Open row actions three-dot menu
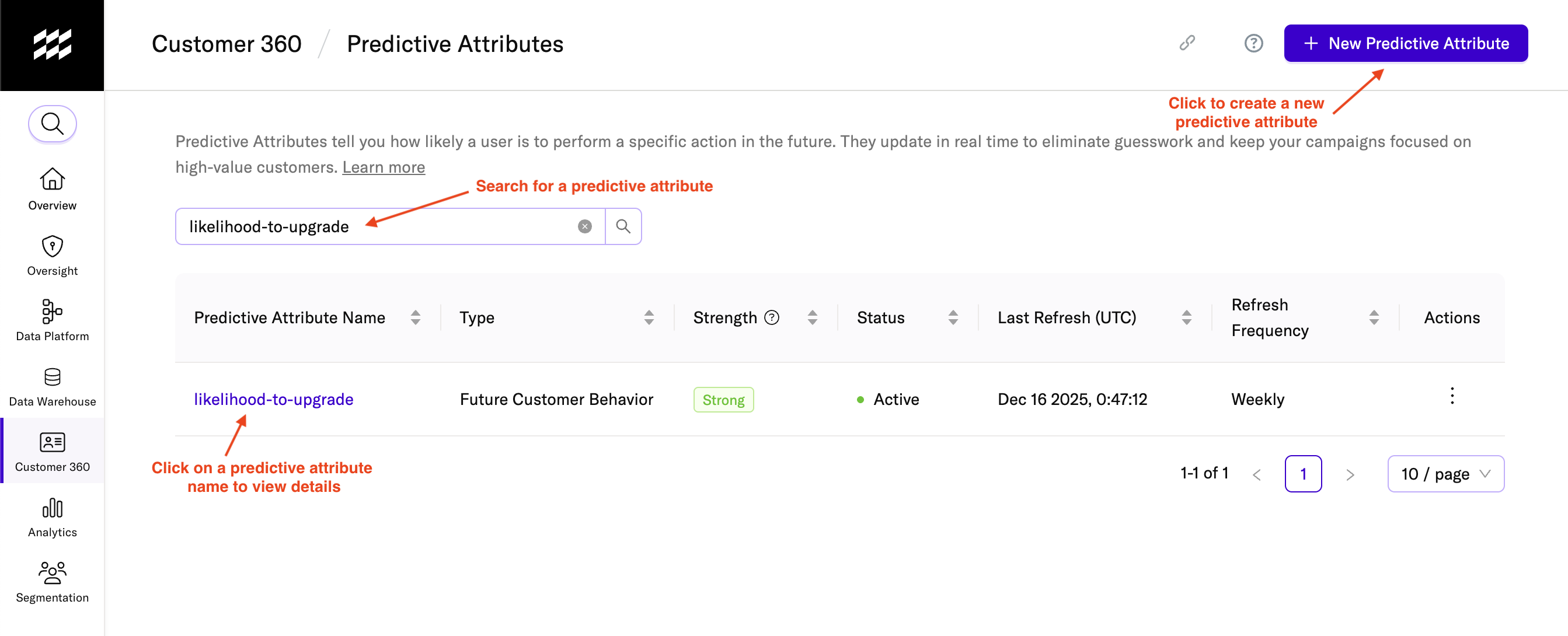Image resolution: width=1568 pixels, height=636 pixels. pyautogui.click(x=1452, y=396)
